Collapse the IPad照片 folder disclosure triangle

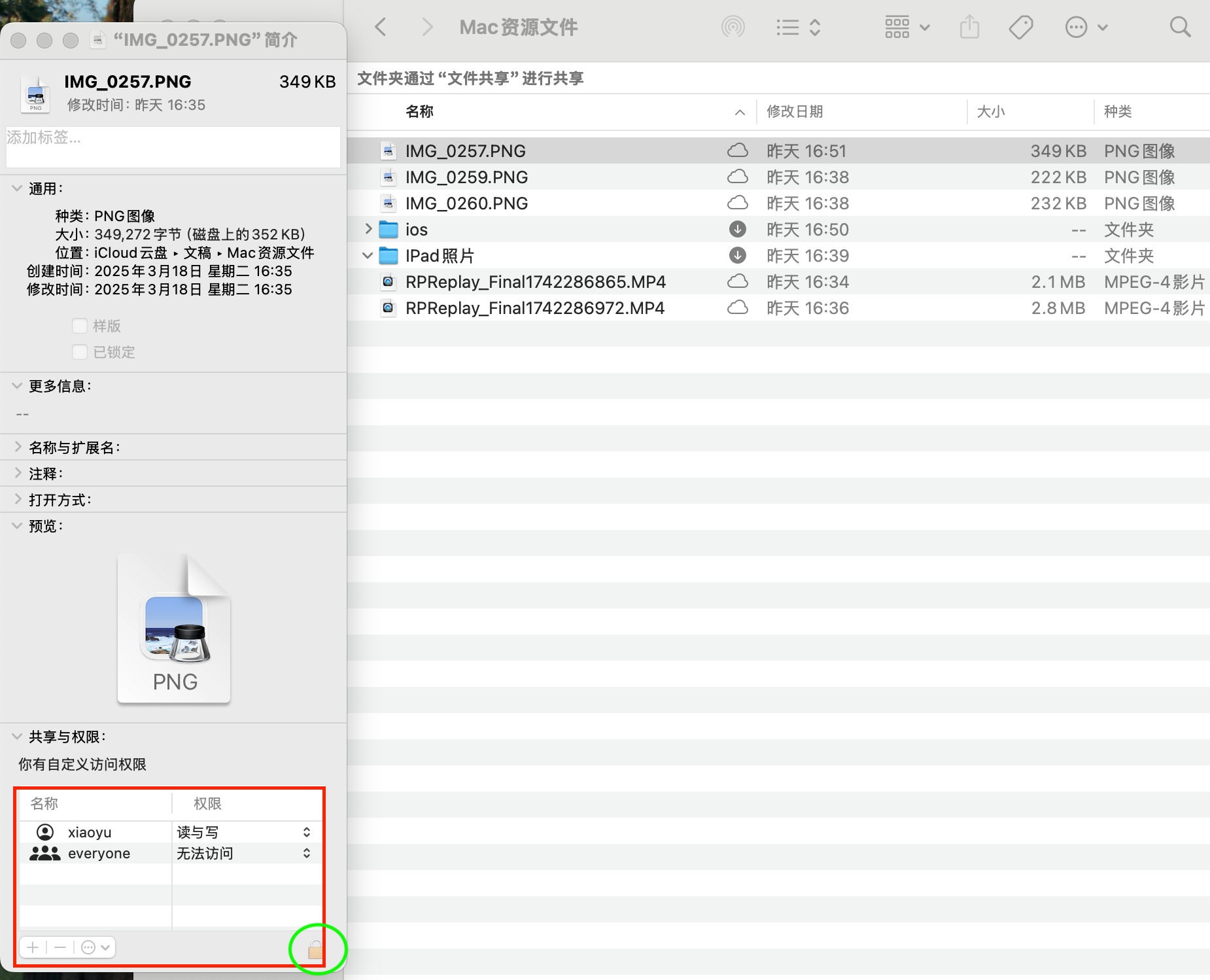(x=367, y=255)
